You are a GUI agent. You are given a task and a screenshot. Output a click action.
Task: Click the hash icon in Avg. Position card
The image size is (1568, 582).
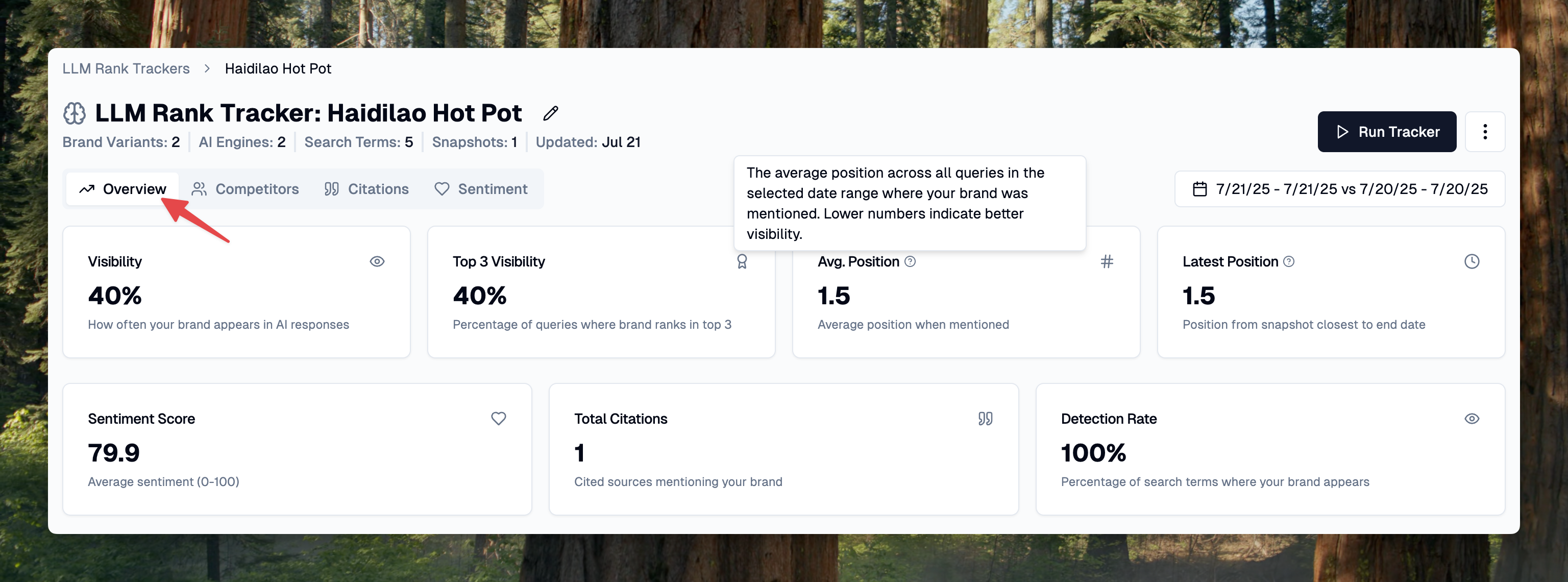pos(1107,262)
